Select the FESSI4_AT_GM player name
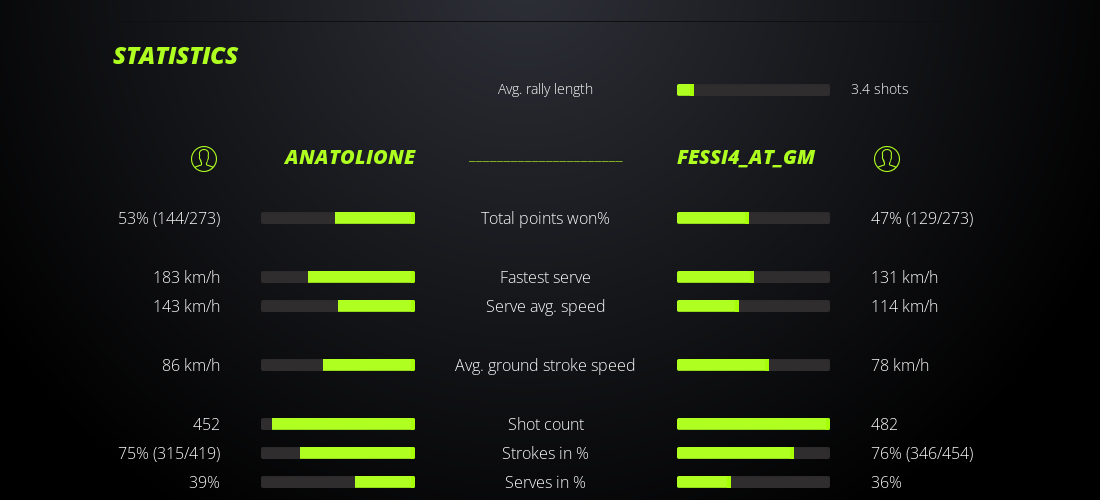 pos(746,157)
